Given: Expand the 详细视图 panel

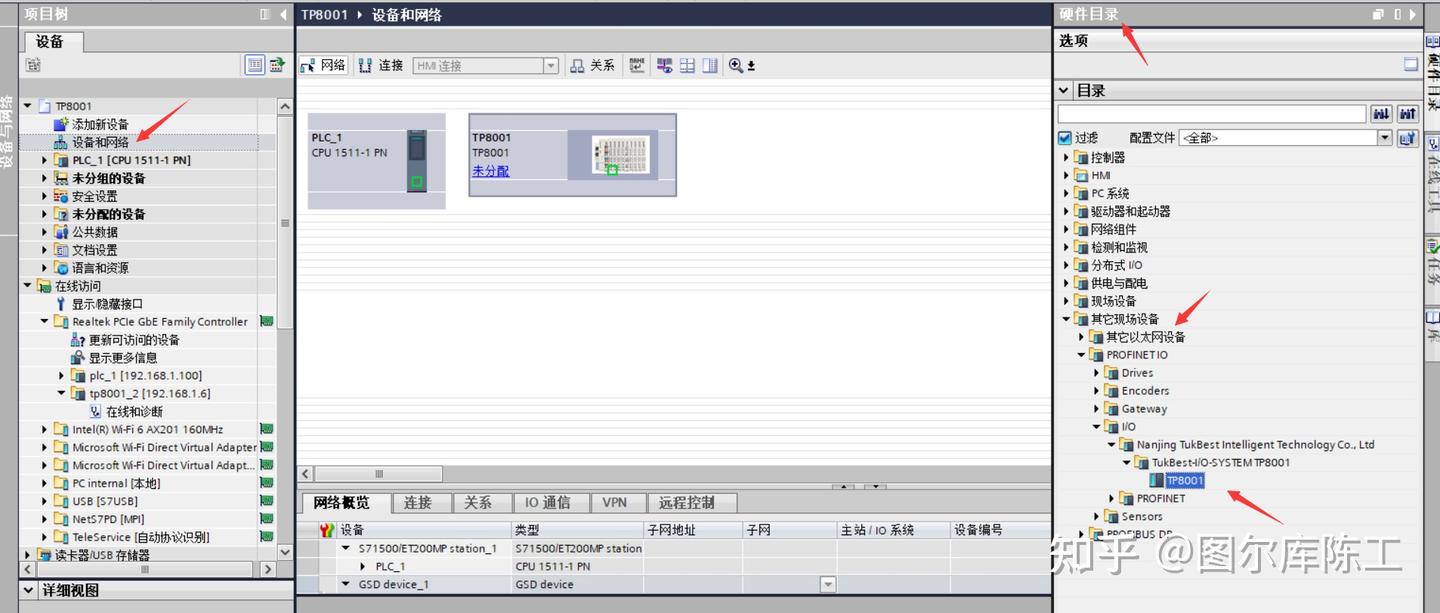Looking at the screenshot, I should pos(28,591).
